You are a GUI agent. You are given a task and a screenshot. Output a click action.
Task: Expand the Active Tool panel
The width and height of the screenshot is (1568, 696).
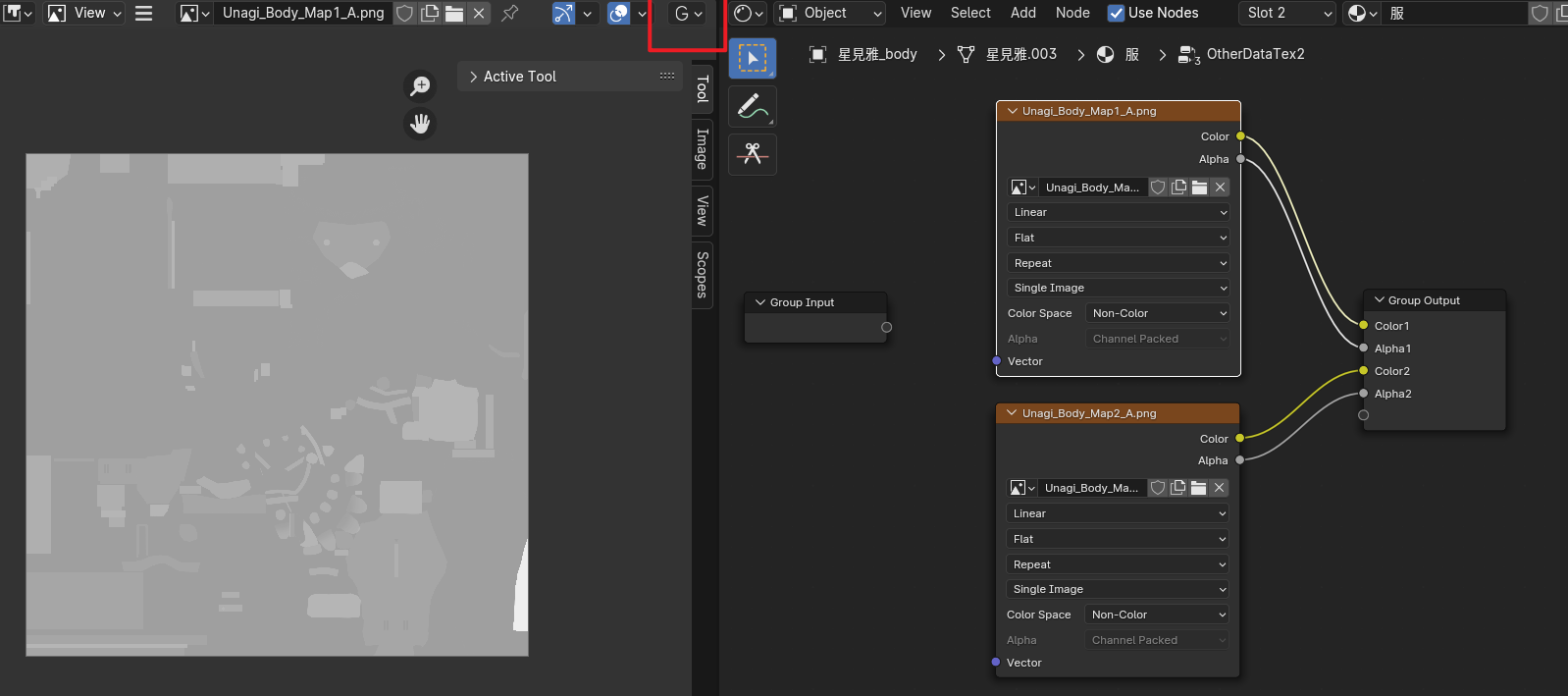pyautogui.click(x=473, y=77)
